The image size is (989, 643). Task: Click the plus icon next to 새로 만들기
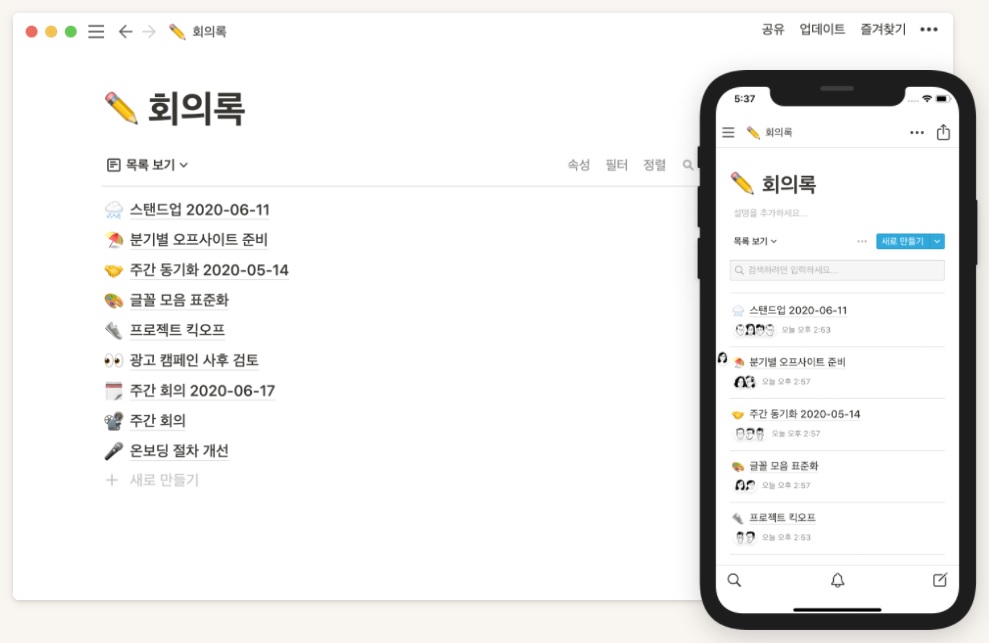coord(112,480)
